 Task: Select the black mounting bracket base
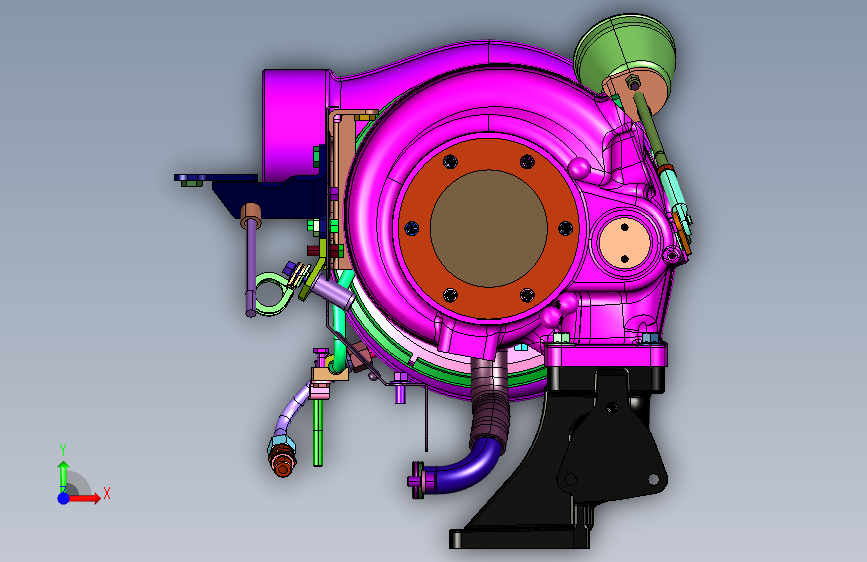click(520, 538)
